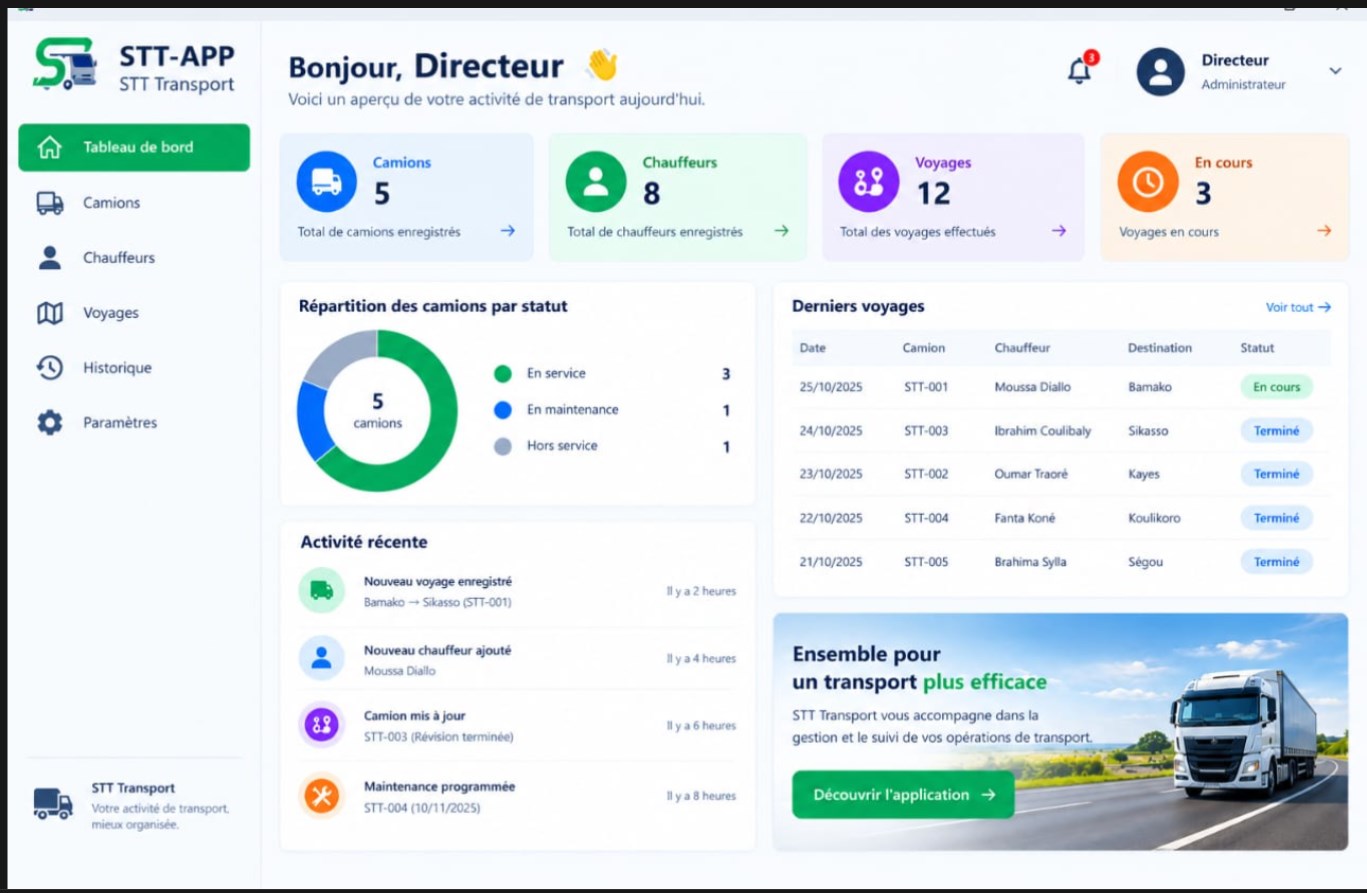Viewport: 1367px width, 893px height.
Task: Click the truck icon beside Camions menu
Action: point(50,203)
